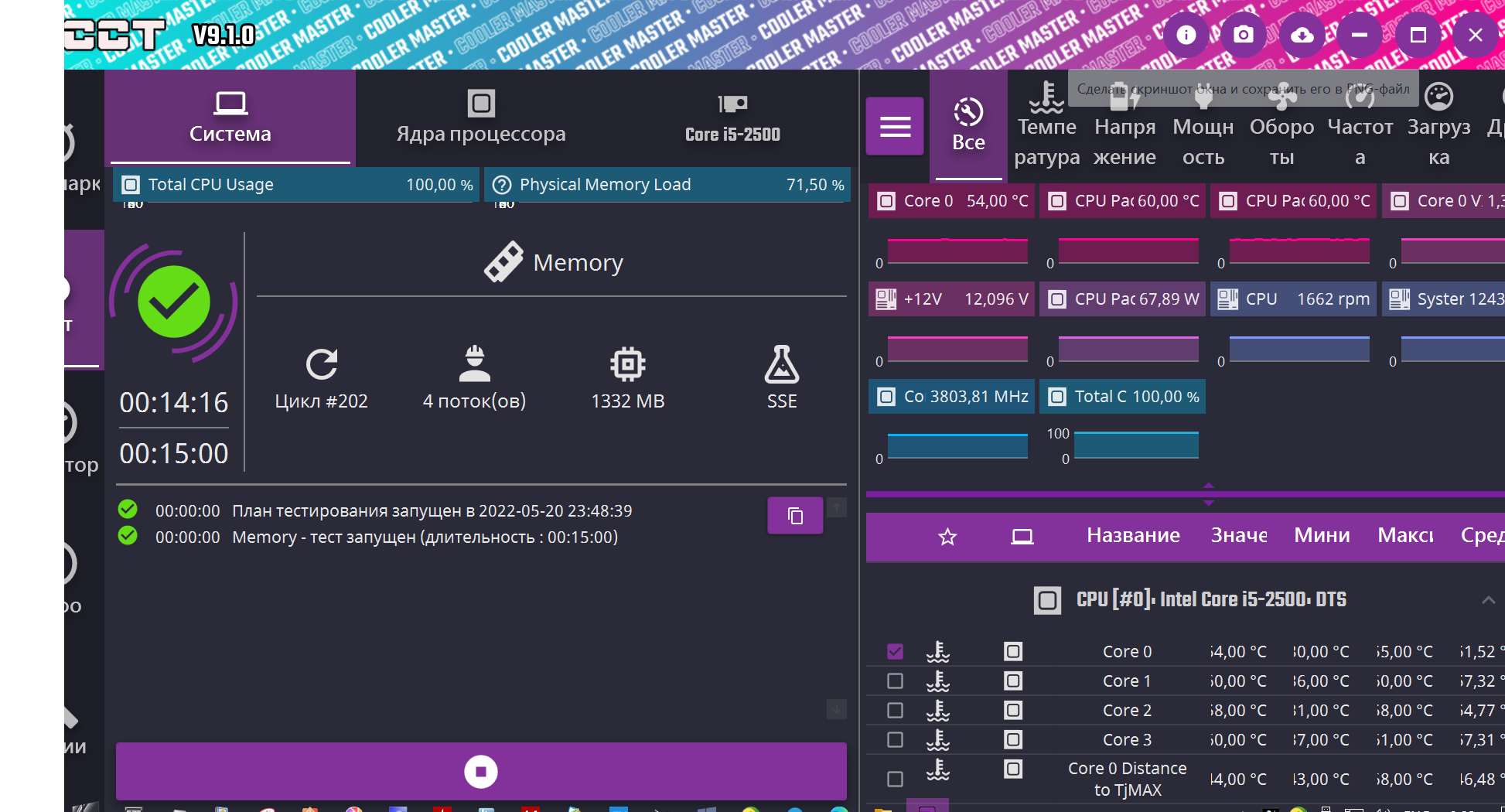This screenshot has width=1505, height=812.
Task: Click thermometer icon in Core 0 Distance to TjMAX row
Action: pyautogui.click(x=938, y=769)
